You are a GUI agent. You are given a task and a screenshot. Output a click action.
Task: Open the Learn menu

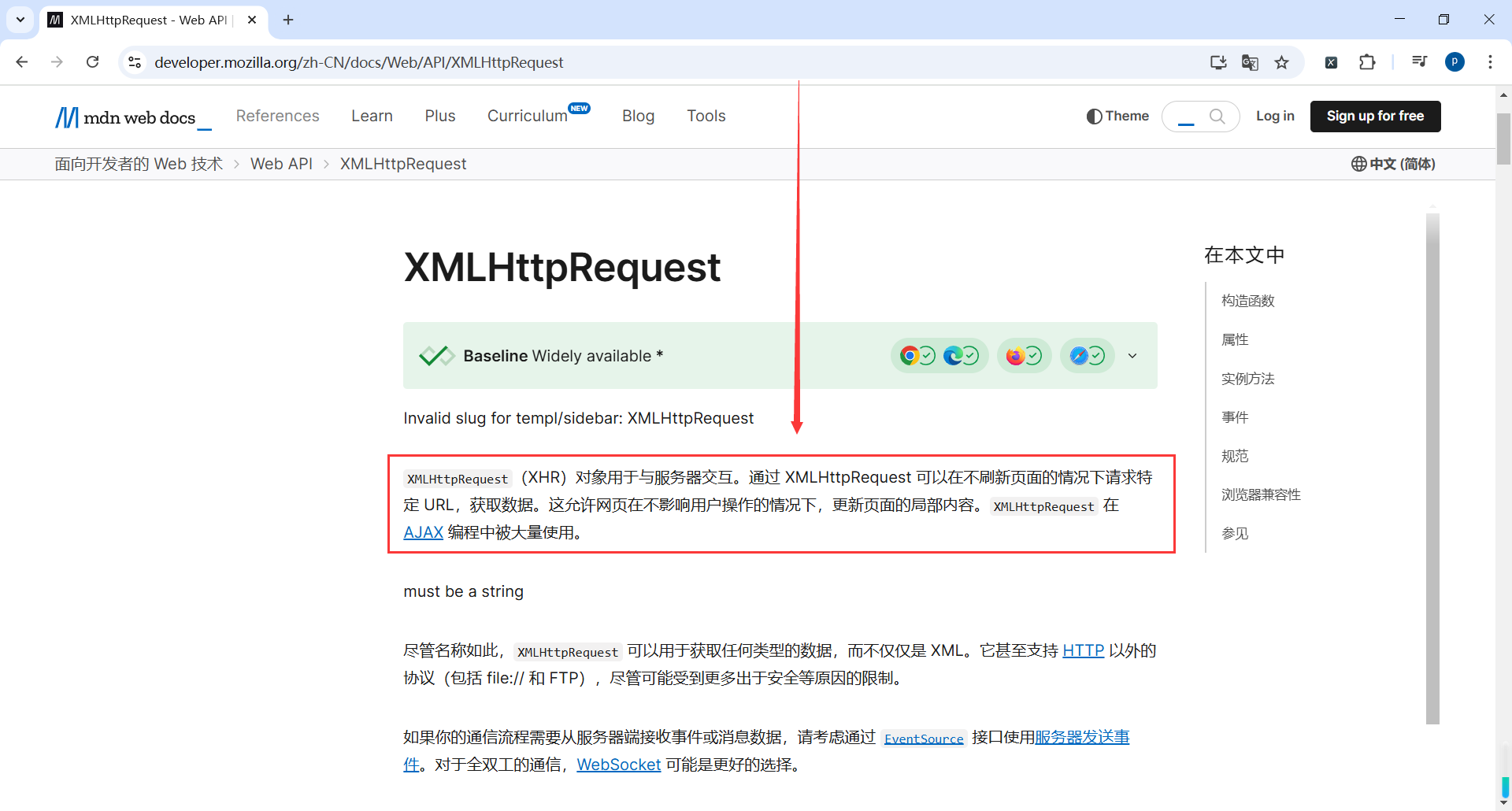(372, 116)
